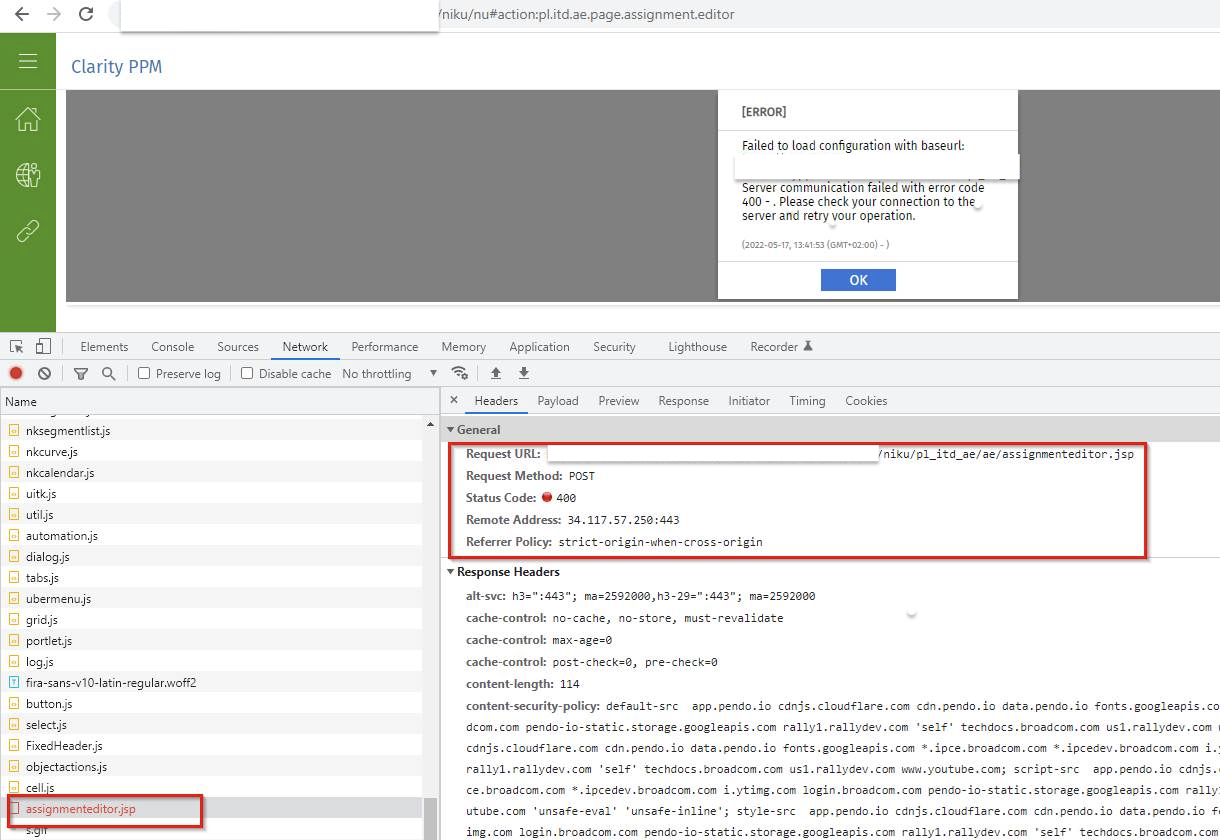This screenshot has width=1220, height=840.
Task: Clear the network log
Action: [x=44, y=373]
